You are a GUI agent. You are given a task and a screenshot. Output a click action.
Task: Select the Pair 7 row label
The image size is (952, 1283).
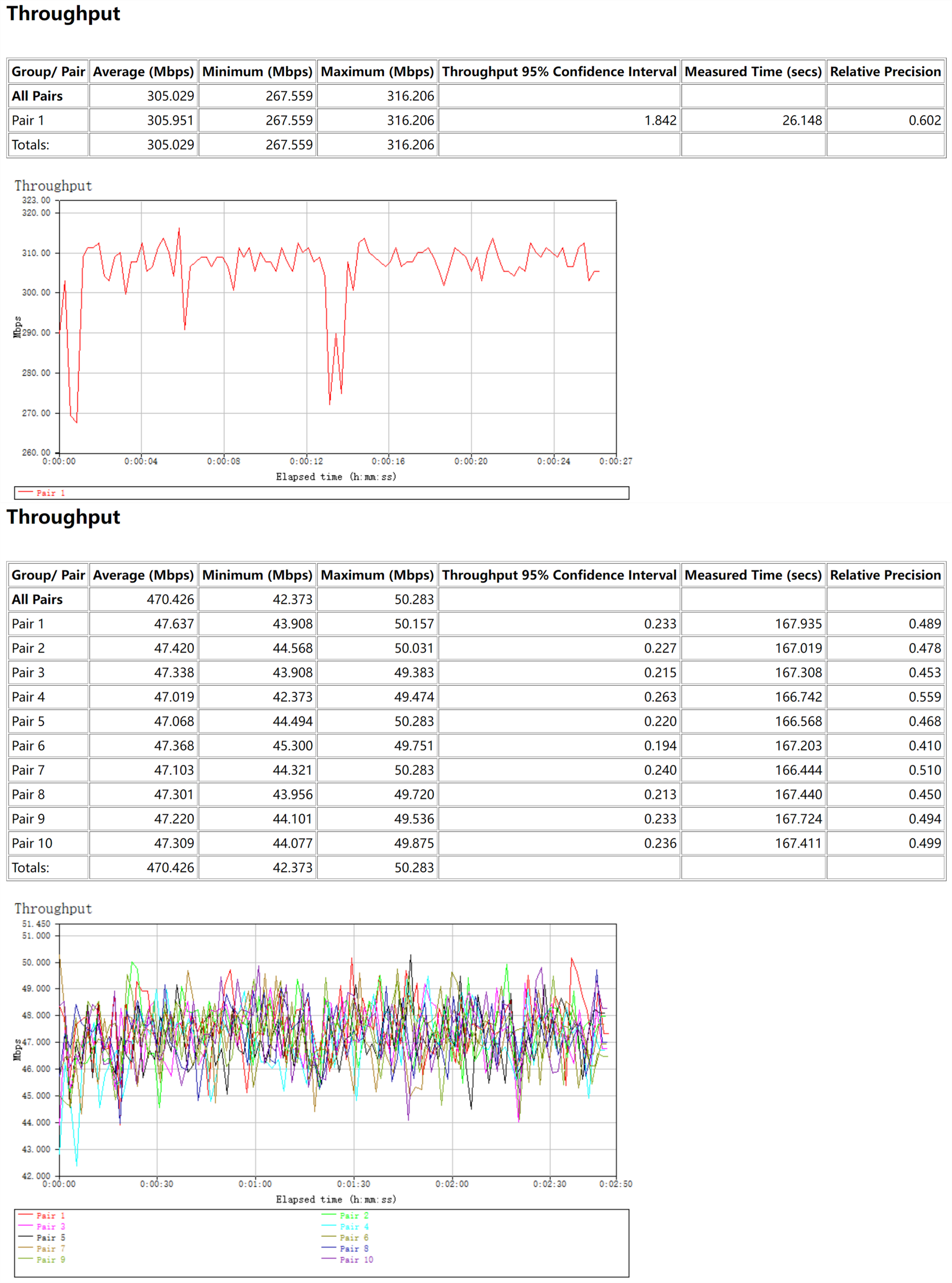28,770
